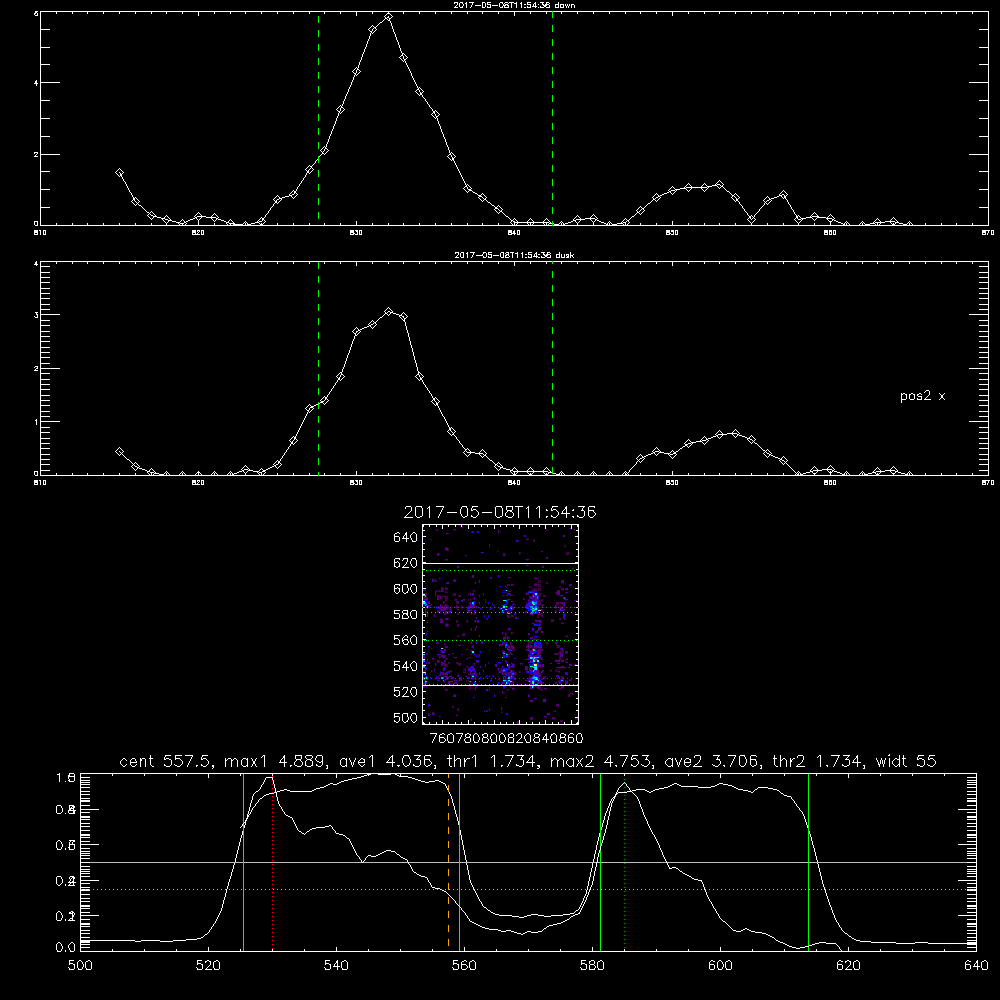Click the profile plot x-axis label 540
Viewport: 1000px width, 1000px height.
(336, 966)
